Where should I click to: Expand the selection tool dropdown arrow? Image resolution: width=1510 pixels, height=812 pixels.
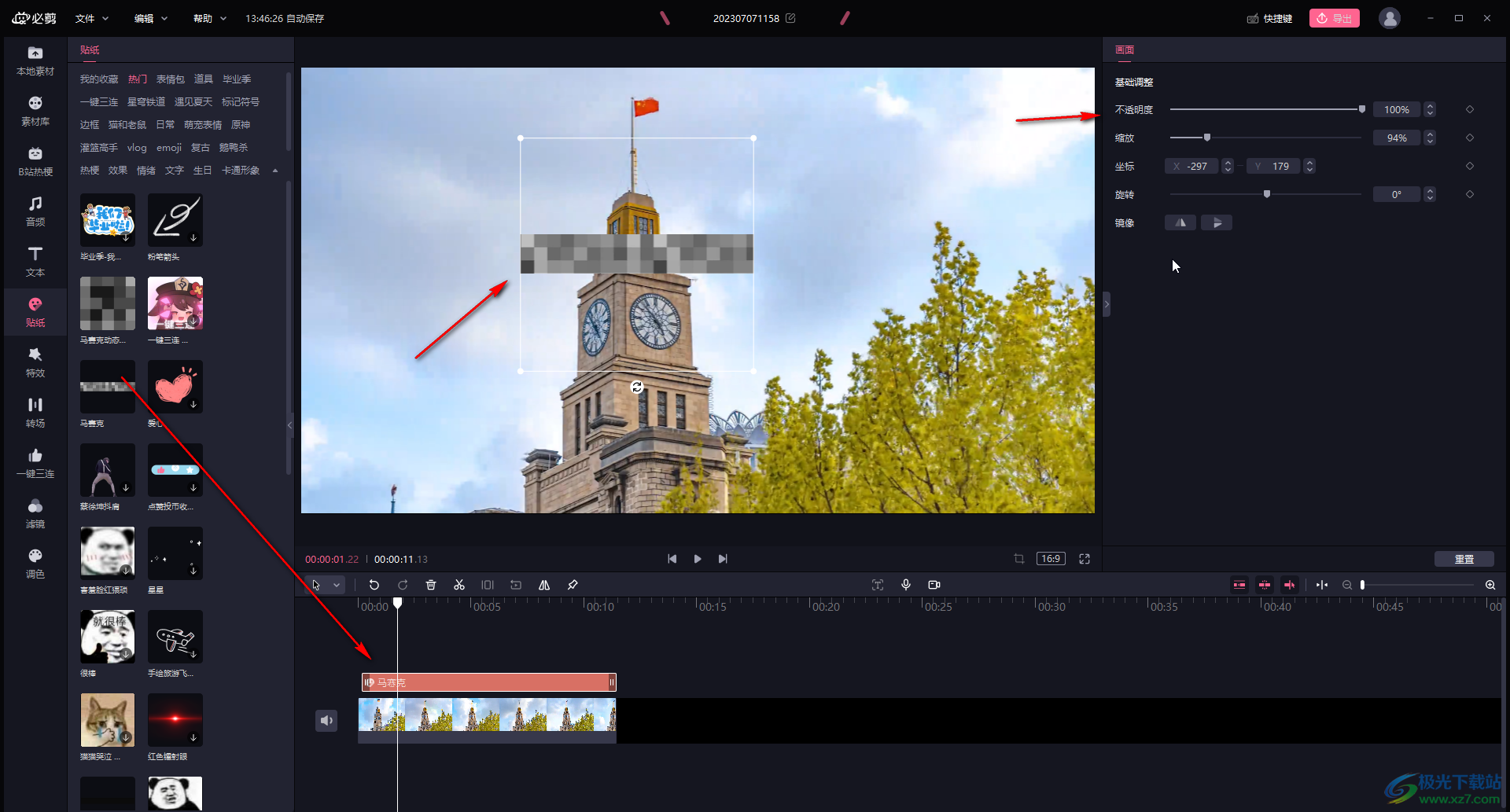tap(337, 585)
